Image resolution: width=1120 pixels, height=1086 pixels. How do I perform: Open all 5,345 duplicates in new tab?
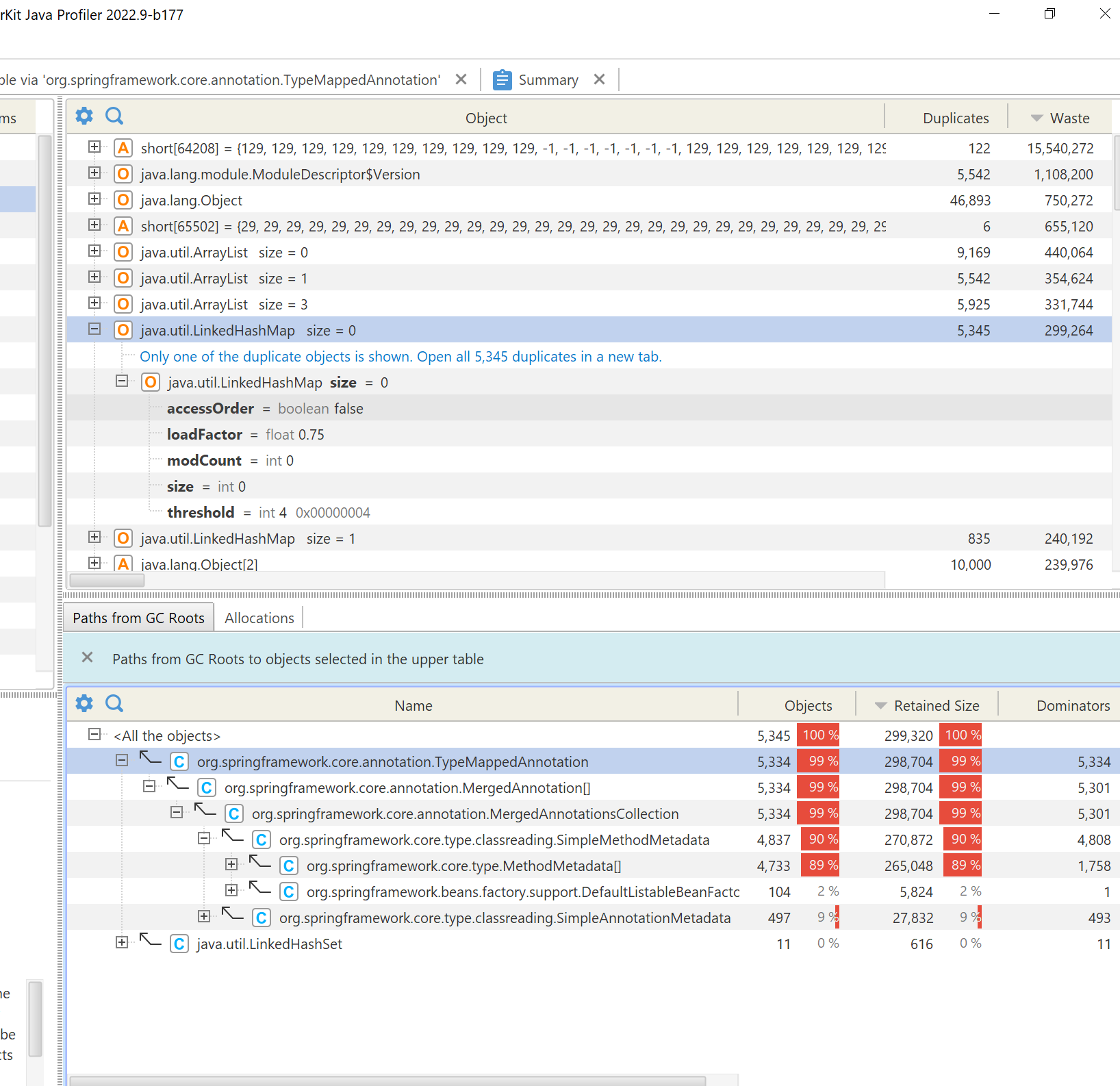pos(400,356)
